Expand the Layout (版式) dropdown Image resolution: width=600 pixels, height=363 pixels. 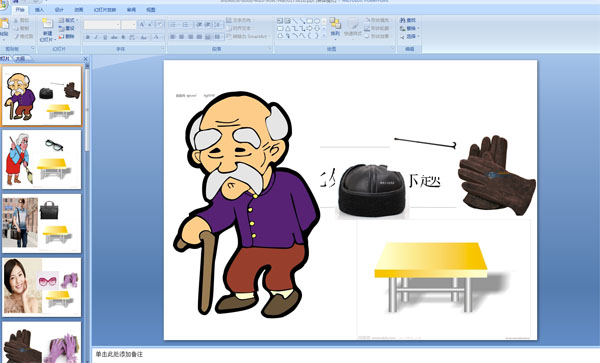tap(68, 20)
